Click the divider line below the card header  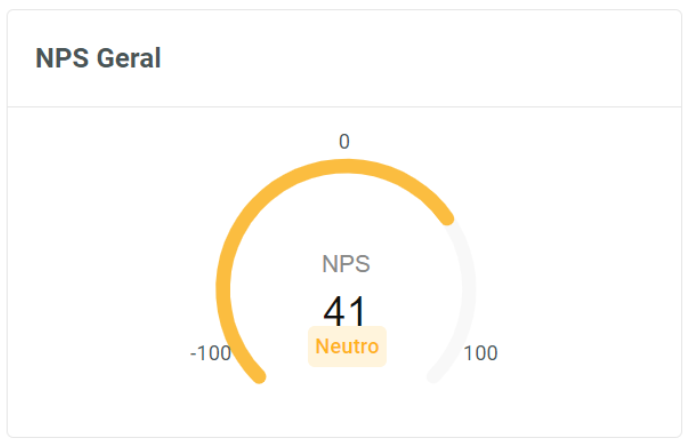pos(346,106)
